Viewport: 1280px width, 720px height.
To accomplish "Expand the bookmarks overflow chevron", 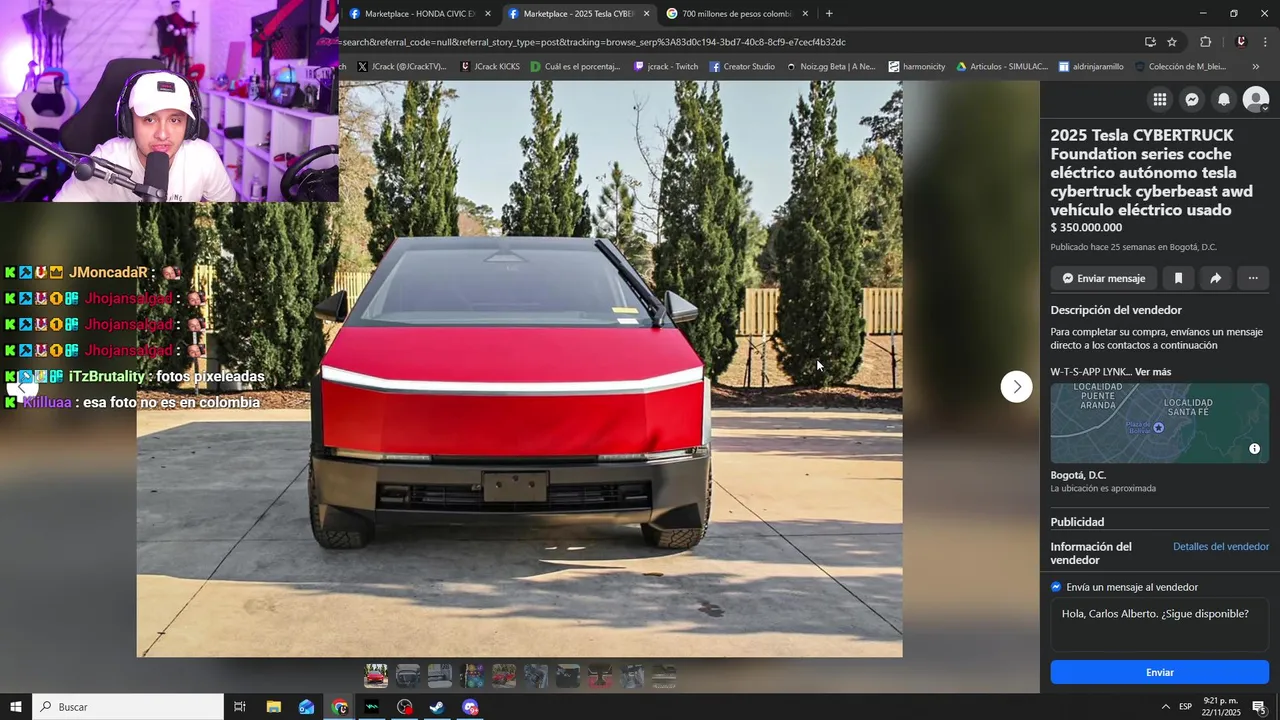I will pyautogui.click(x=1256, y=67).
